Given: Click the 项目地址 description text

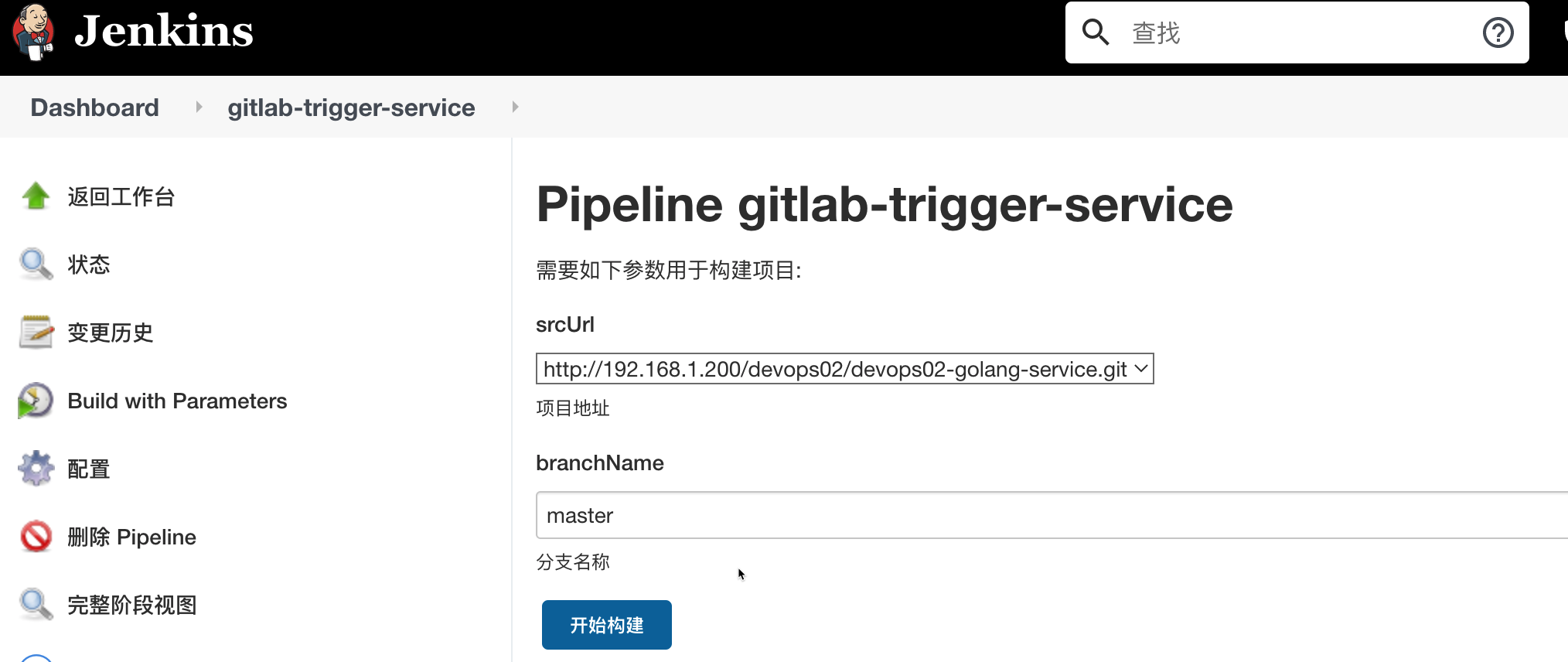Looking at the screenshot, I should (x=573, y=408).
